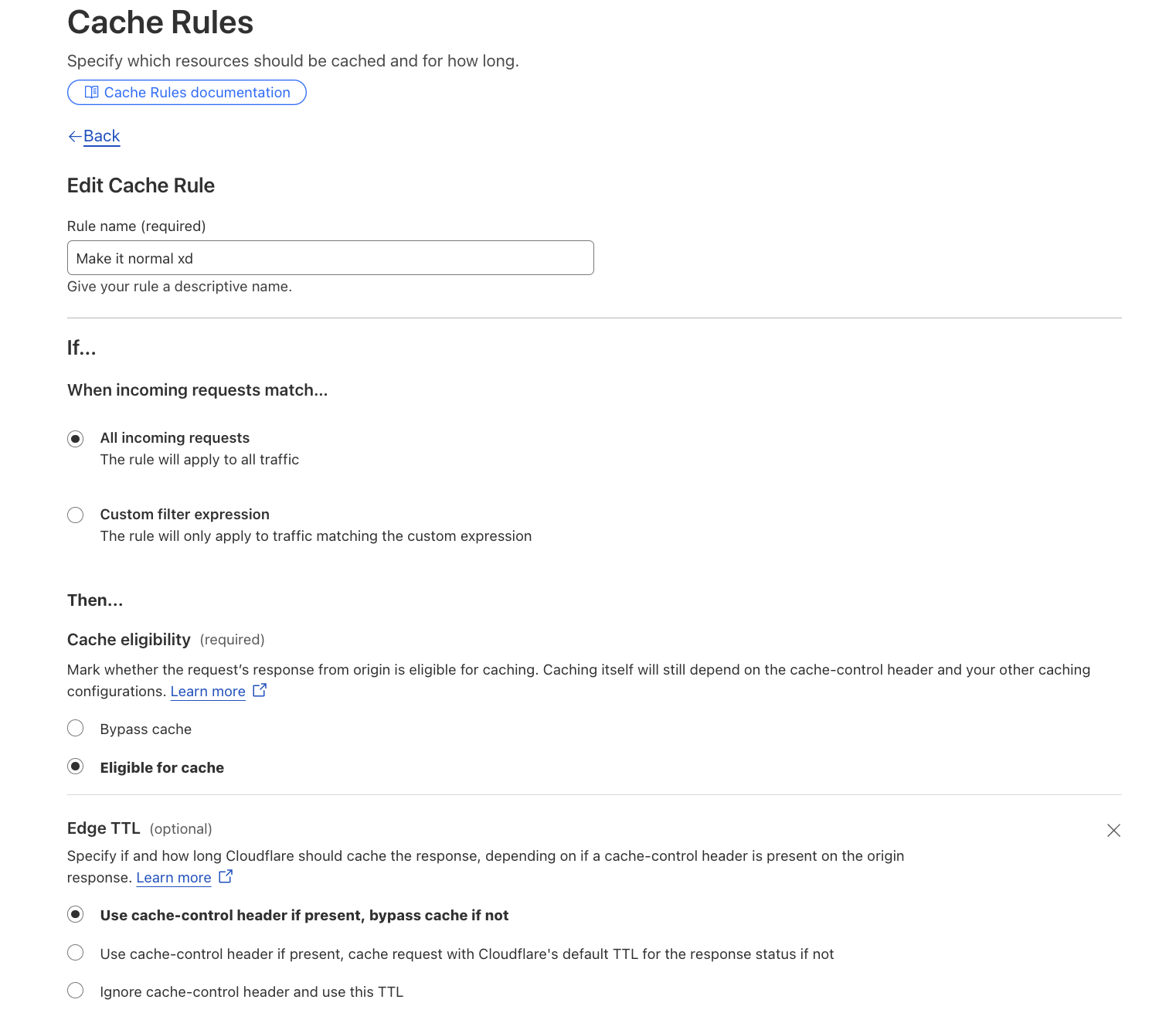
Task: Click the external-link icon beside Edge TTL Learn more
Action: (225, 876)
